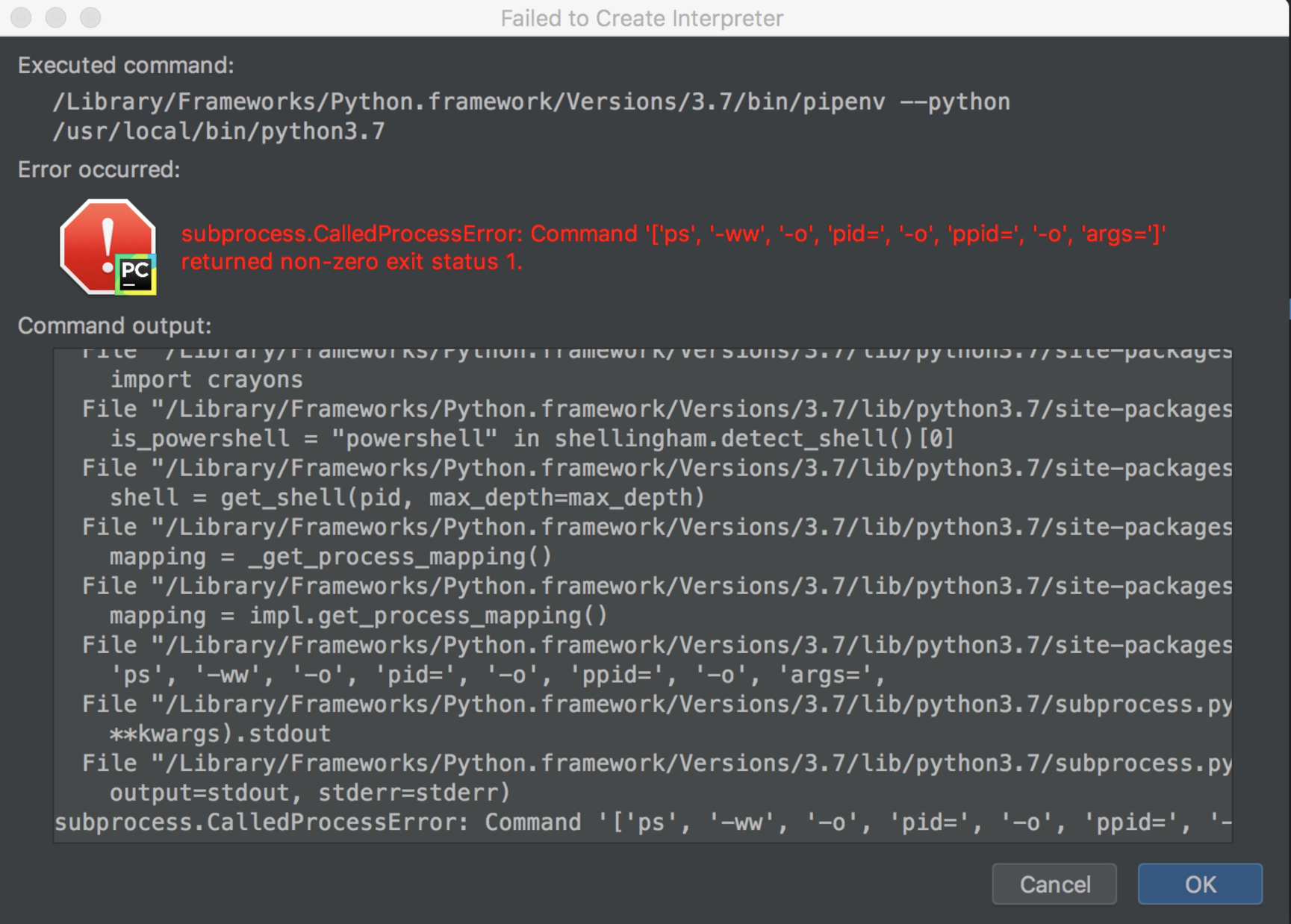This screenshot has height=924, width=1291.
Task: Click the is_powershell traceback line
Action: [532, 438]
